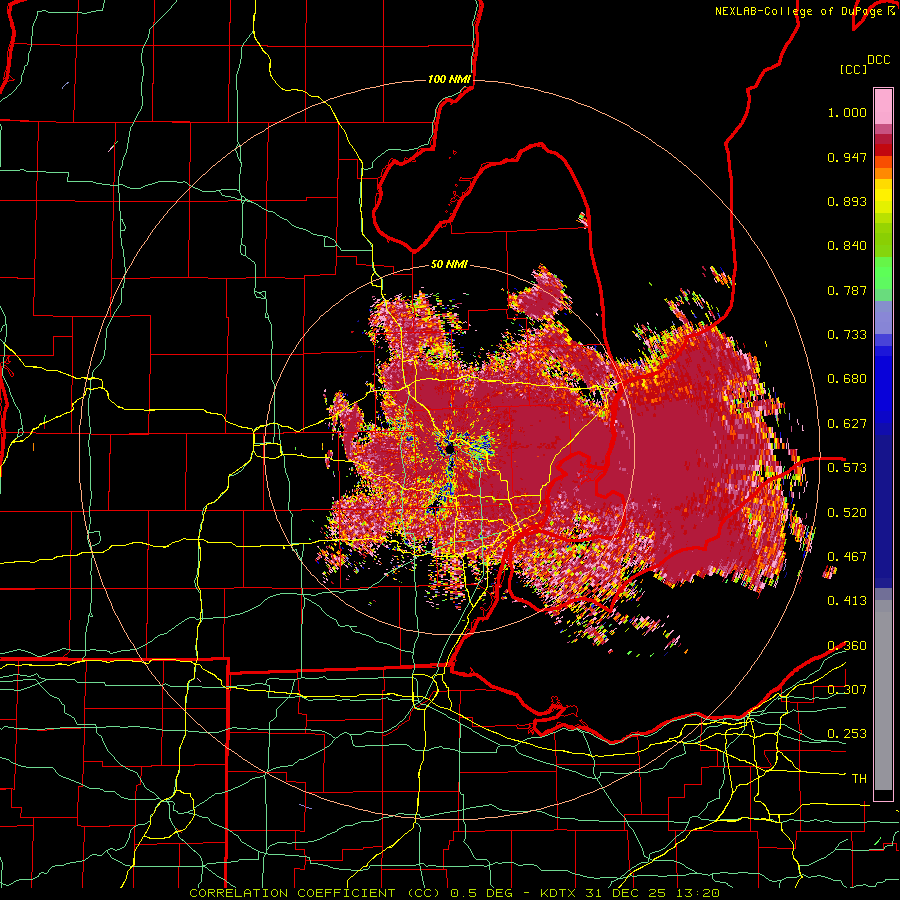Click the 0.573 legend value
The width and height of the screenshot is (900, 900).
847,468
